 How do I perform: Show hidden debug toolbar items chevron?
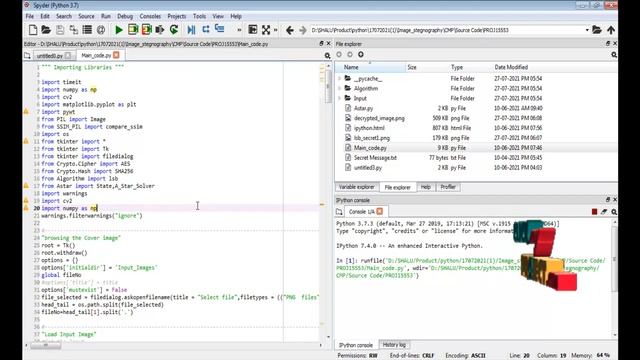(x=239, y=30)
